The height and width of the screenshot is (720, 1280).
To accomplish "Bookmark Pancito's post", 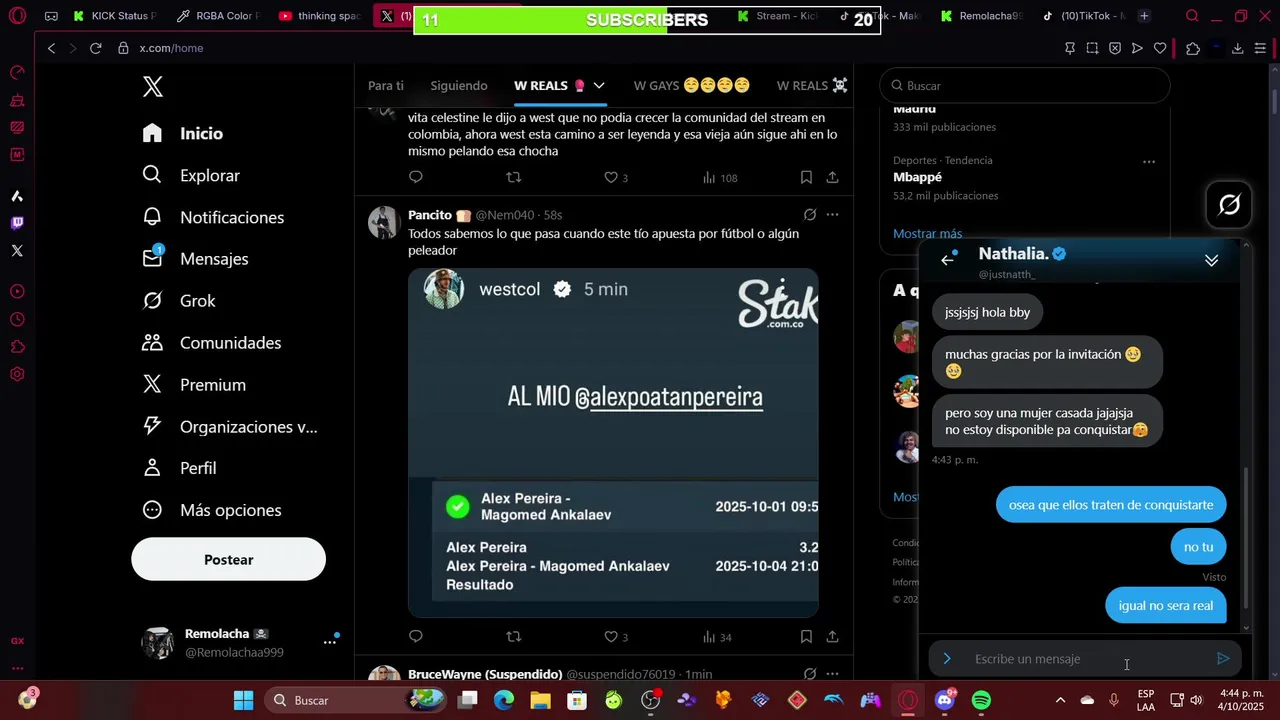I will pos(806,637).
